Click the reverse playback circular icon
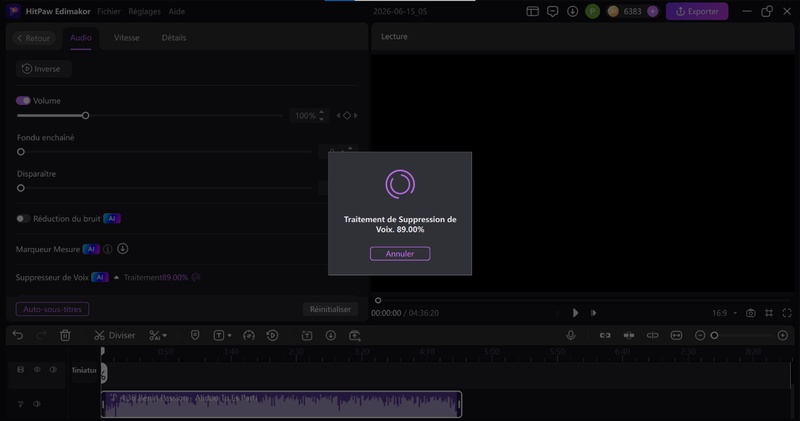 (272, 335)
